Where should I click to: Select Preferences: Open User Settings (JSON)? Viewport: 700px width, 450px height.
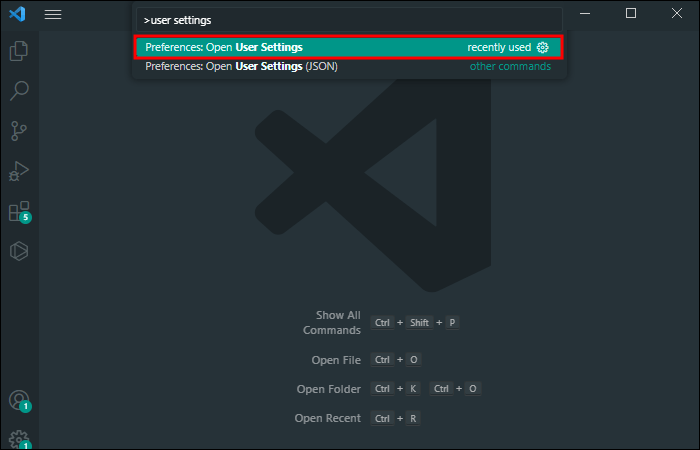coord(348,67)
